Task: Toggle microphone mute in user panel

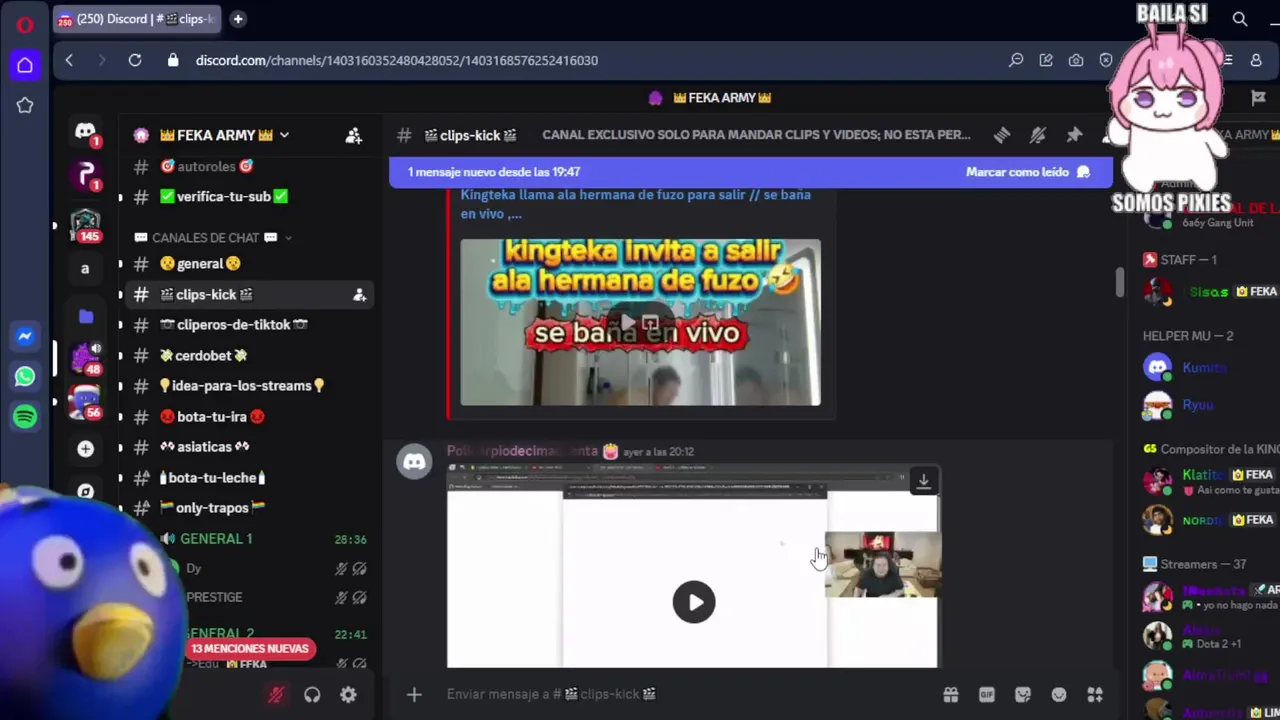Action: click(276, 695)
